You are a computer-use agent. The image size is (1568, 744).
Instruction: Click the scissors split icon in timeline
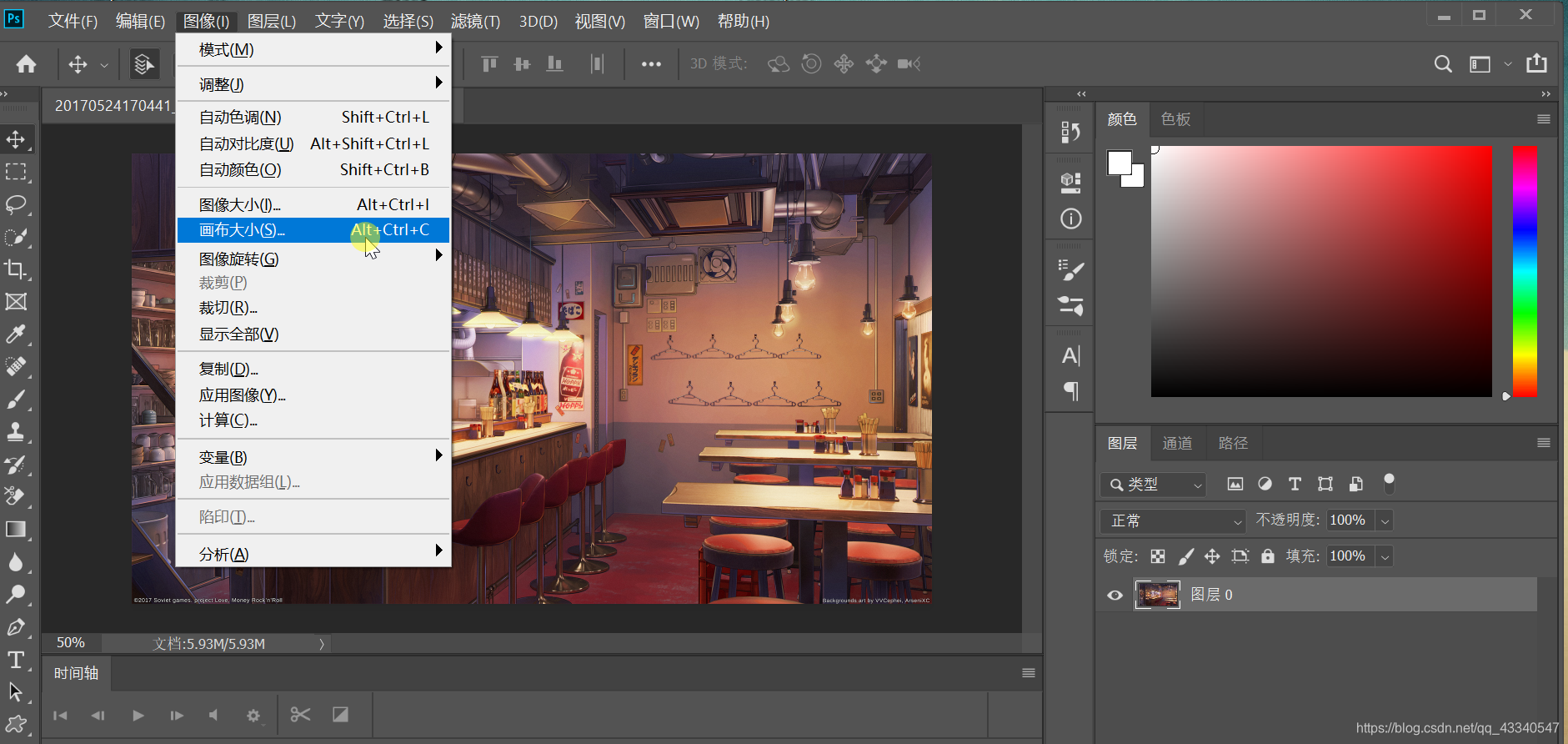coord(300,715)
